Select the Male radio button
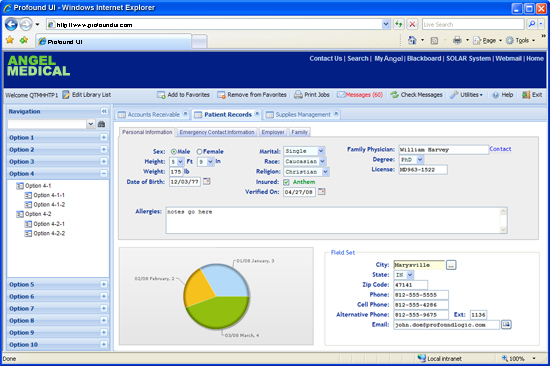The image size is (550, 366). point(174,152)
